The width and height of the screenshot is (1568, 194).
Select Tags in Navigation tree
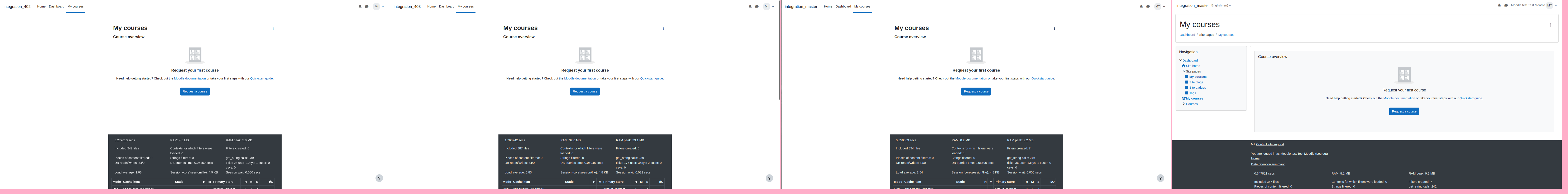click(1192, 93)
